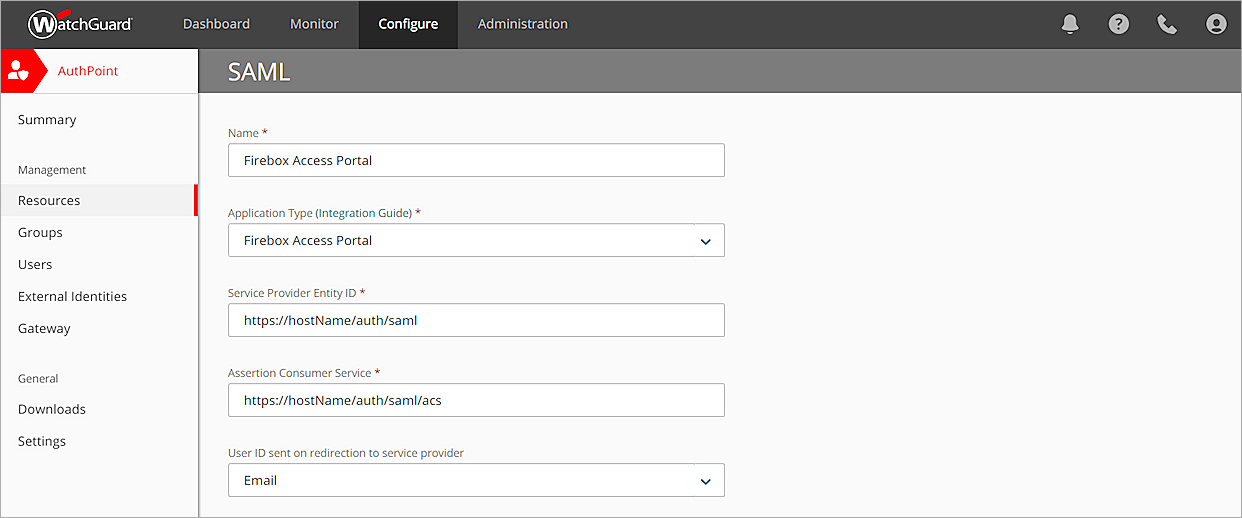Open Summary in the sidebar

pyautogui.click(x=47, y=120)
